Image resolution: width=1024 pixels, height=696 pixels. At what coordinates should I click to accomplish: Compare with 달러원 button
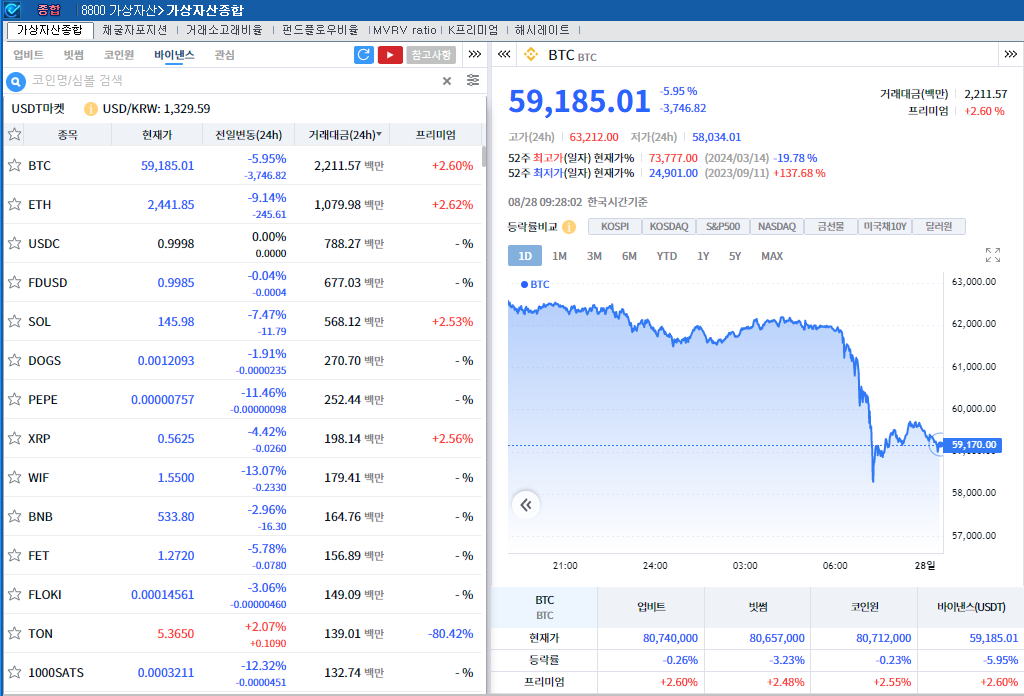[x=938, y=227]
